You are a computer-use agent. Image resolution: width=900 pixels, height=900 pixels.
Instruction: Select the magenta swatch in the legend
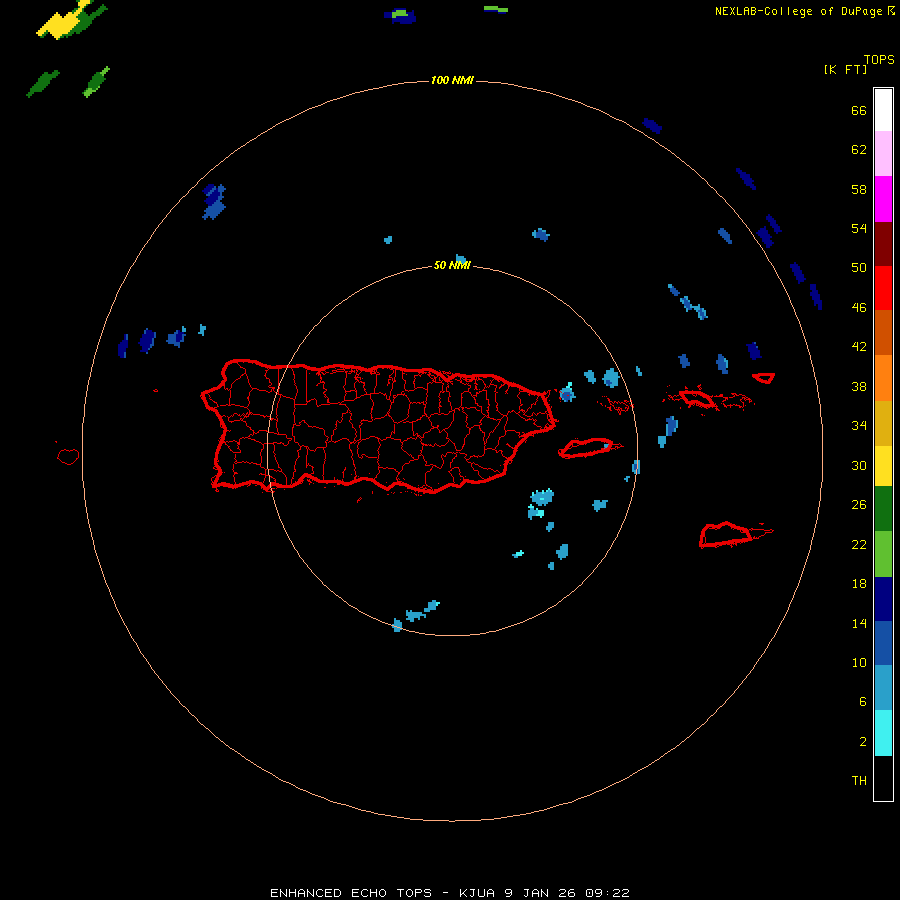click(883, 199)
